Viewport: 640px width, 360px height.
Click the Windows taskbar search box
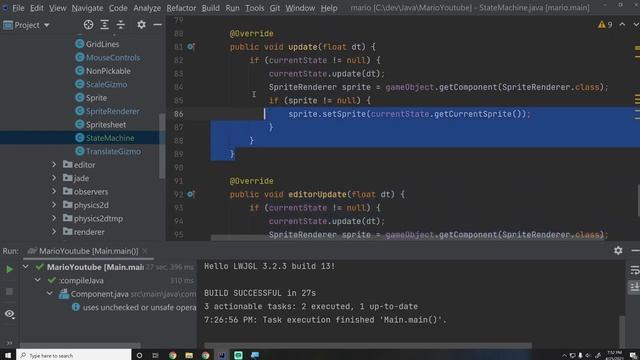pyautogui.click(x=74, y=355)
